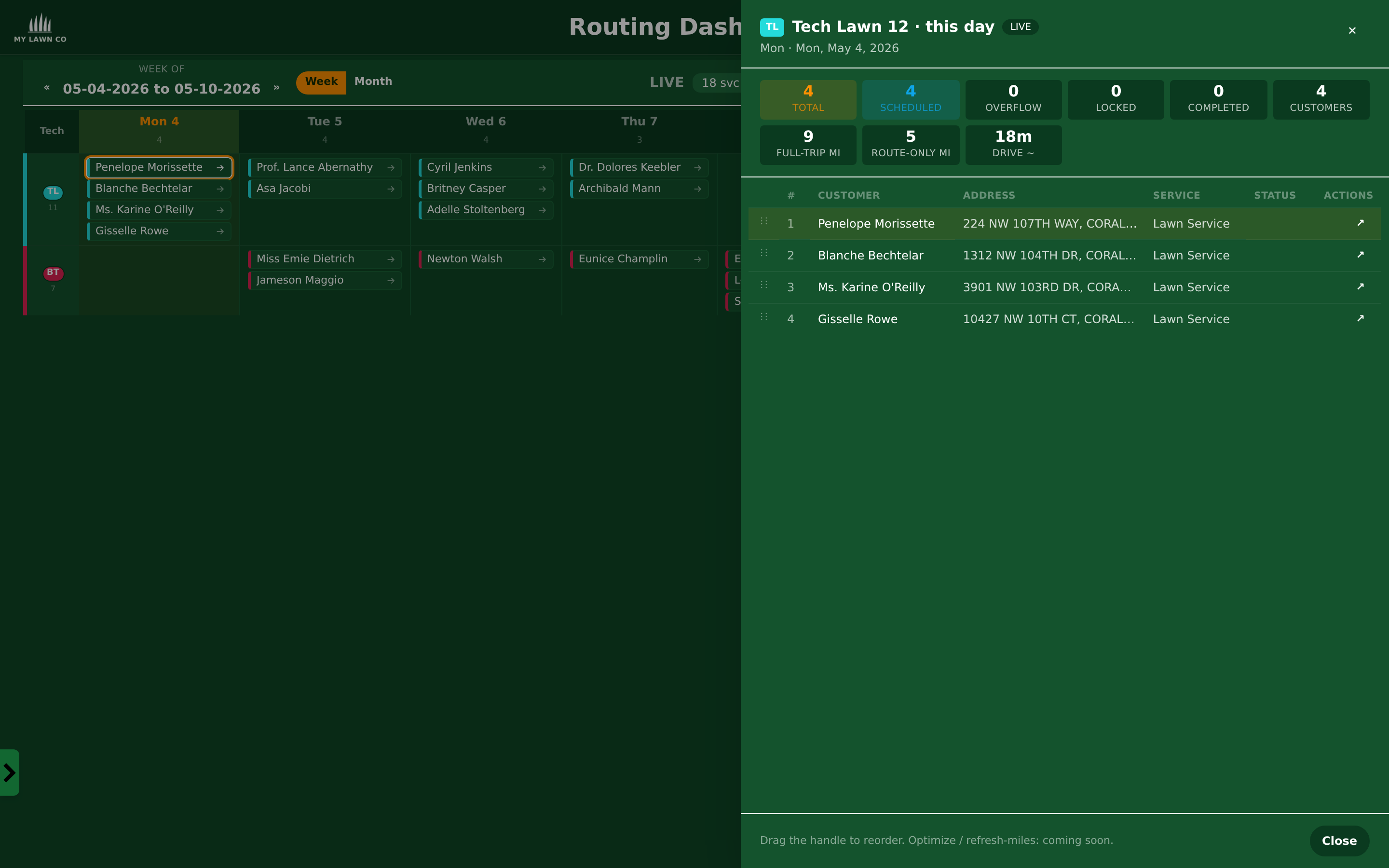Filter by the OVERFLOW stat tile
This screenshot has width=1389, height=868.
click(1013, 99)
